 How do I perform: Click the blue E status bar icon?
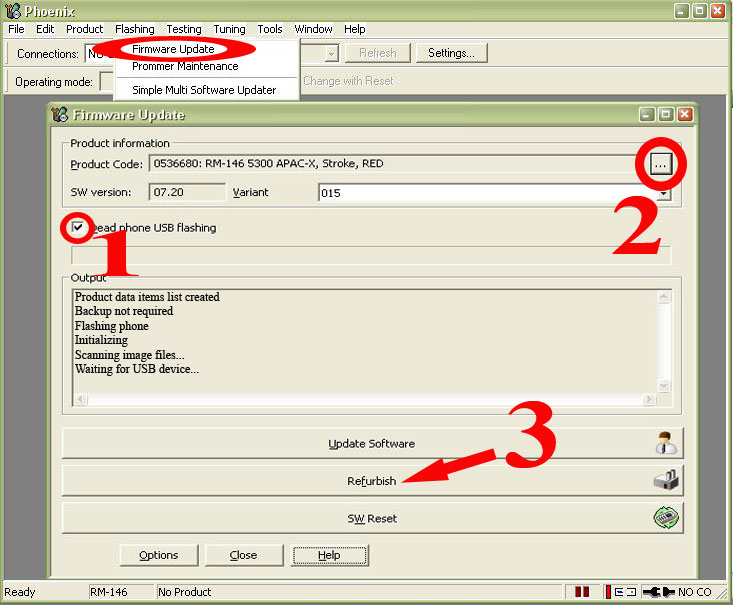[619, 592]
